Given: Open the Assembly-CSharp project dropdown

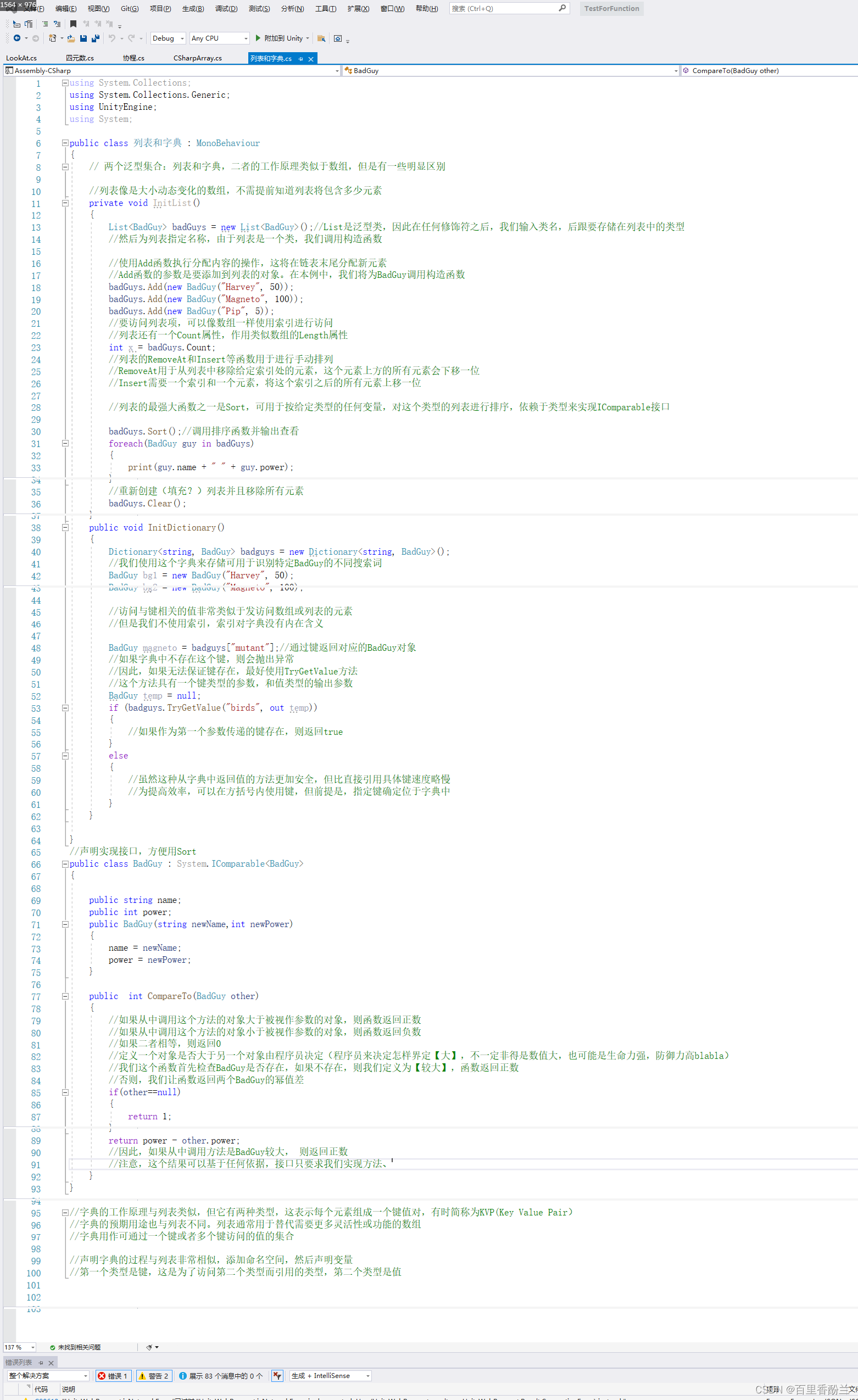Looking at the screenshot, I should (171, 70).
